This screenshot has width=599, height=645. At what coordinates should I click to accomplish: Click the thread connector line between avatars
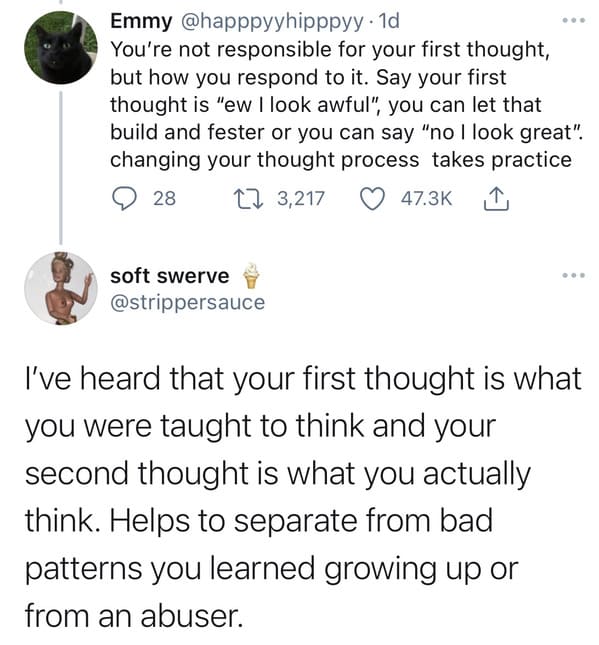tap(61, 168)
